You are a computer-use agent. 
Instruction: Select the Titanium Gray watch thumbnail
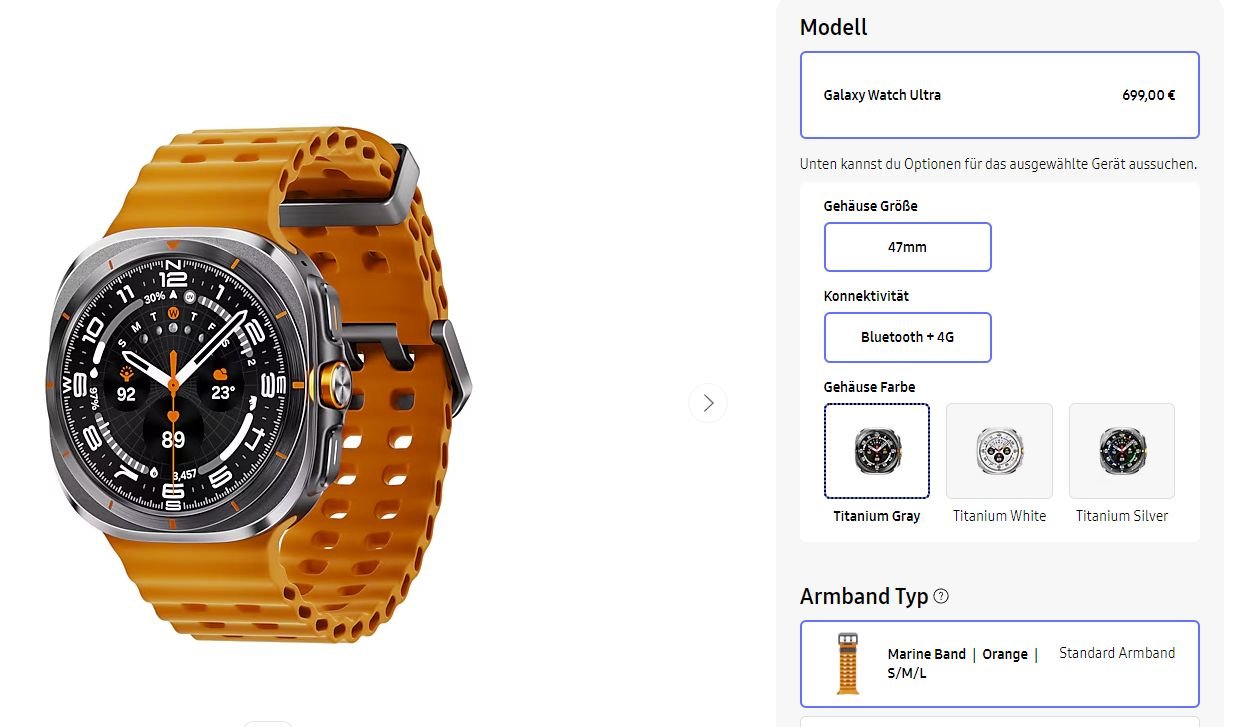tap(877, 451)
